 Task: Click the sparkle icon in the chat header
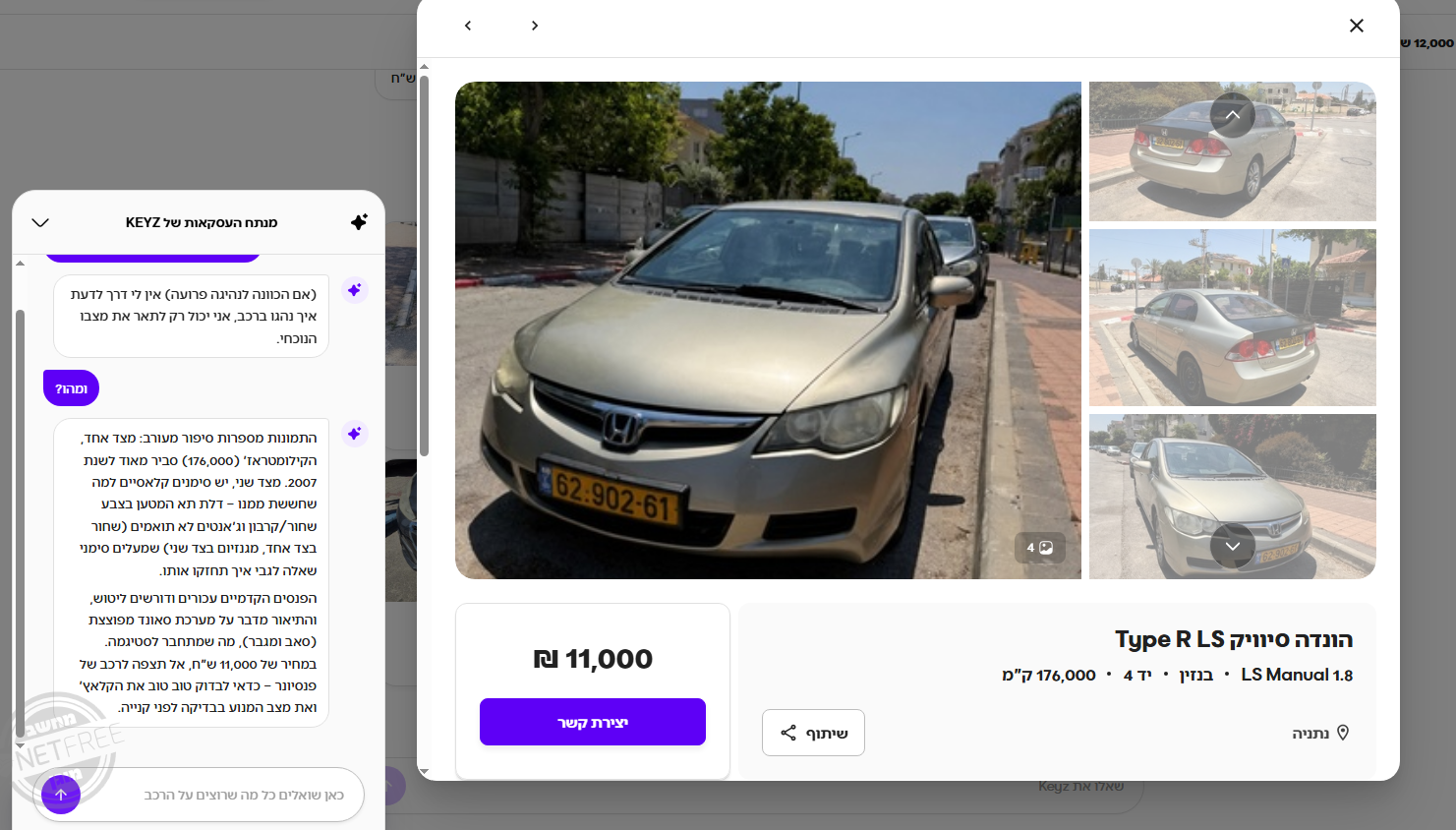coord(359,222)
